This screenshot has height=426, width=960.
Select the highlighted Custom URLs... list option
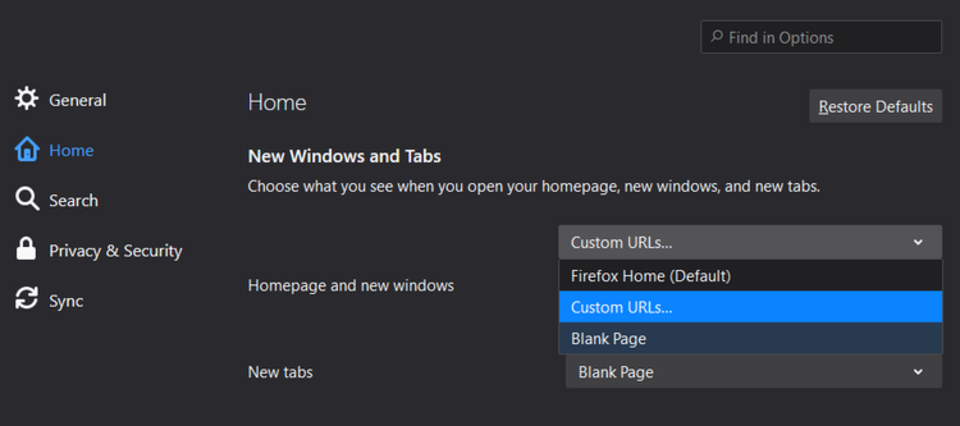pos(750,307)
